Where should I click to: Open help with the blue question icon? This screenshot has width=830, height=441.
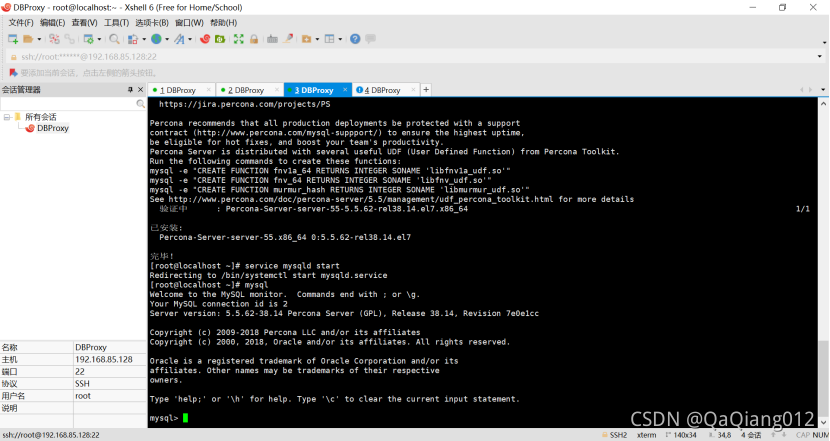tap(355, 39)
